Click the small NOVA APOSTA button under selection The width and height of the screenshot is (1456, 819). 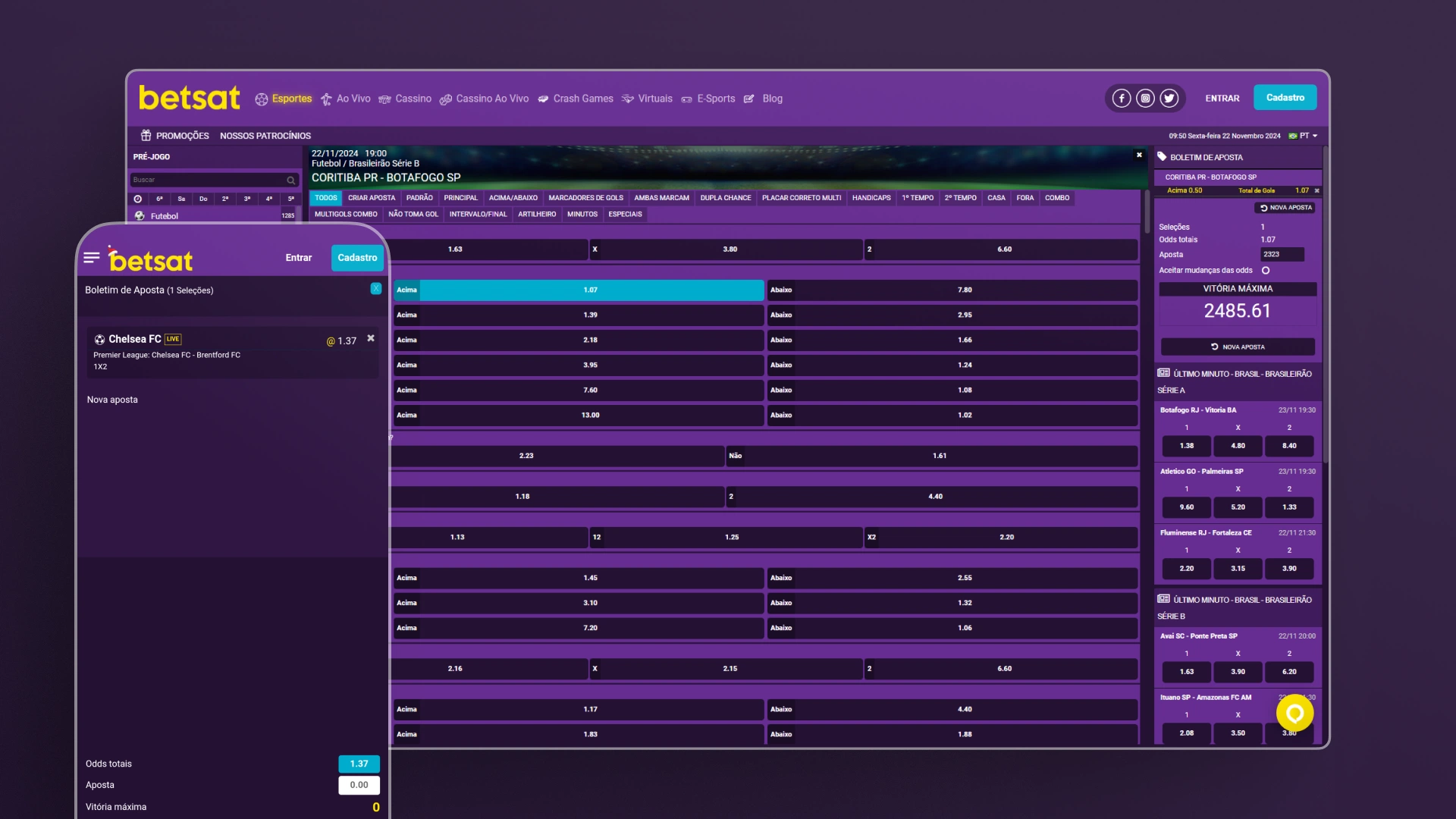pyautogui.click(x=1286, y=208)
